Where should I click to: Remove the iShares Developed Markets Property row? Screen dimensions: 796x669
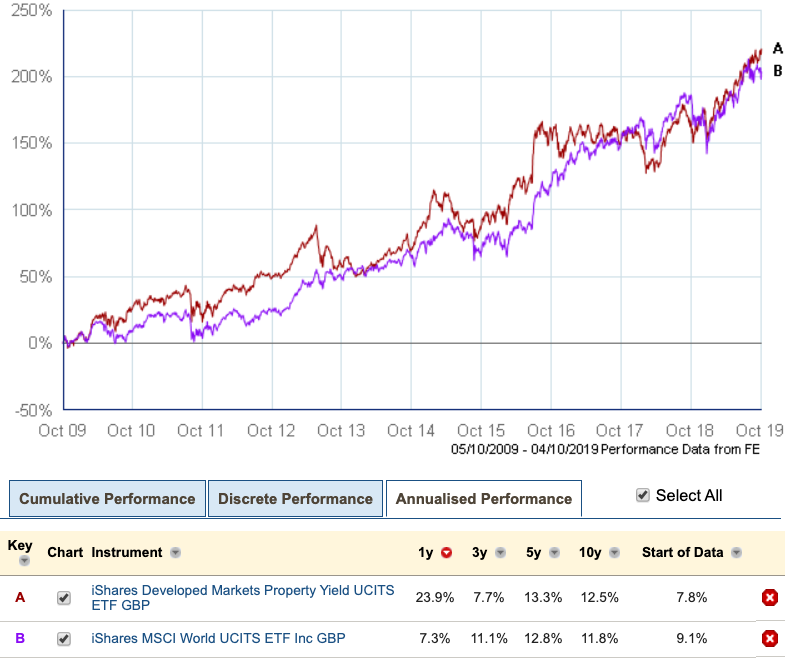[769, 598]
